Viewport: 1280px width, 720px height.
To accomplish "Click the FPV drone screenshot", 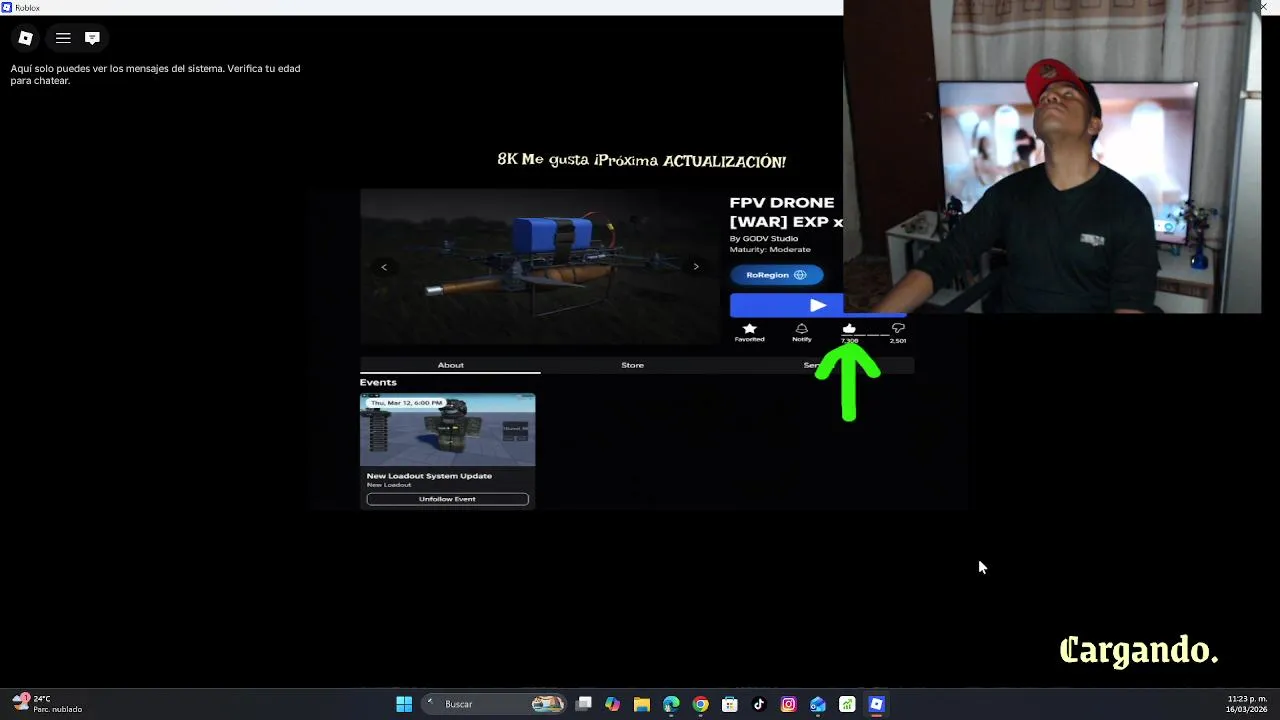I will pos(540,267).
